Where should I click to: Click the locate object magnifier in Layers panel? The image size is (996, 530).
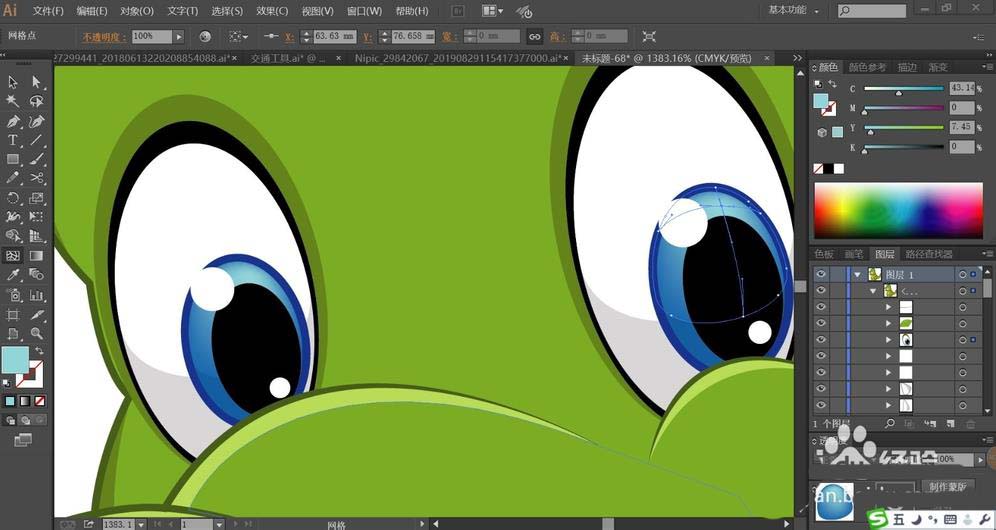(x=890, y=423)
